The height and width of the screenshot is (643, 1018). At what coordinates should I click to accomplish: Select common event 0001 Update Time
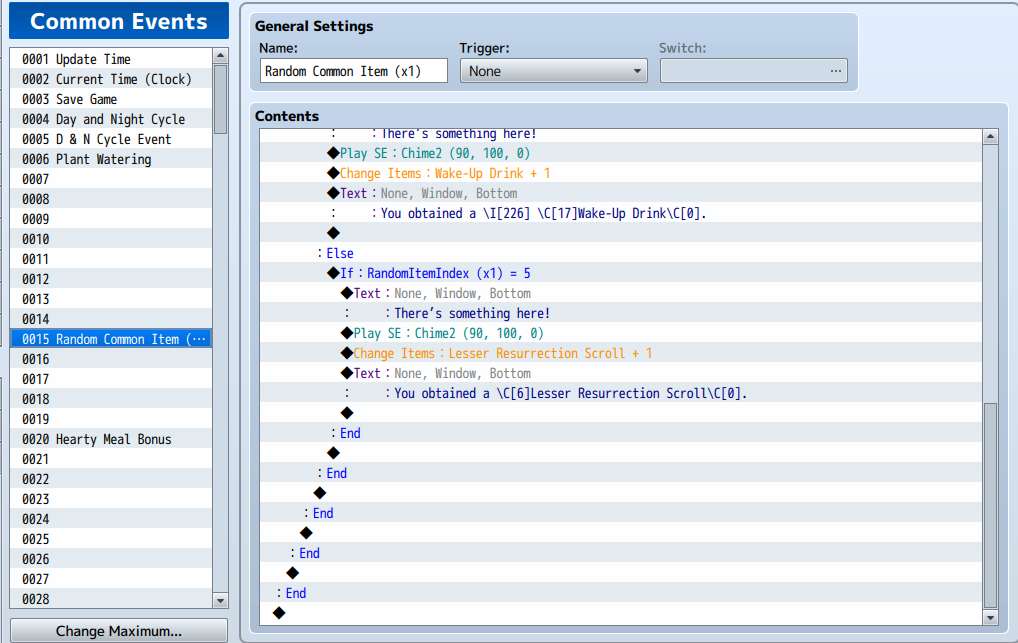[111, 59]
